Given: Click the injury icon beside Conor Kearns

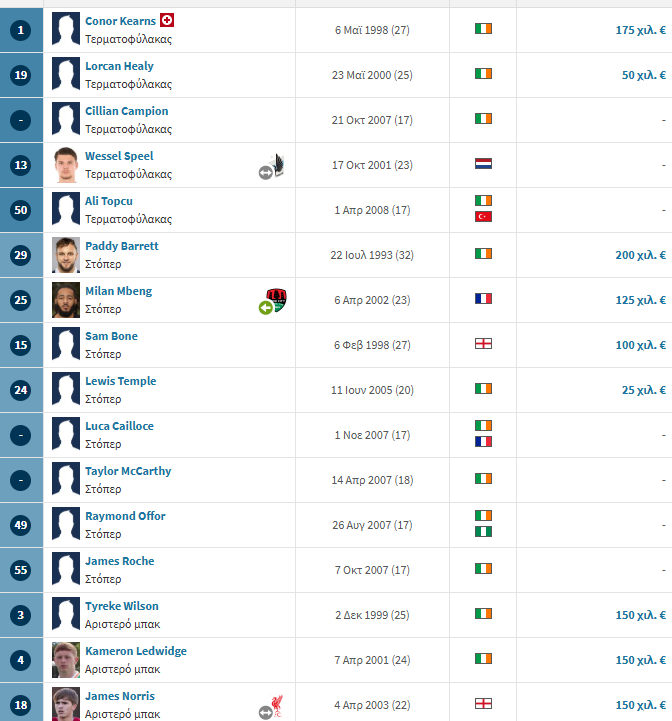Looking at the screenshot, I should point(167,20).
